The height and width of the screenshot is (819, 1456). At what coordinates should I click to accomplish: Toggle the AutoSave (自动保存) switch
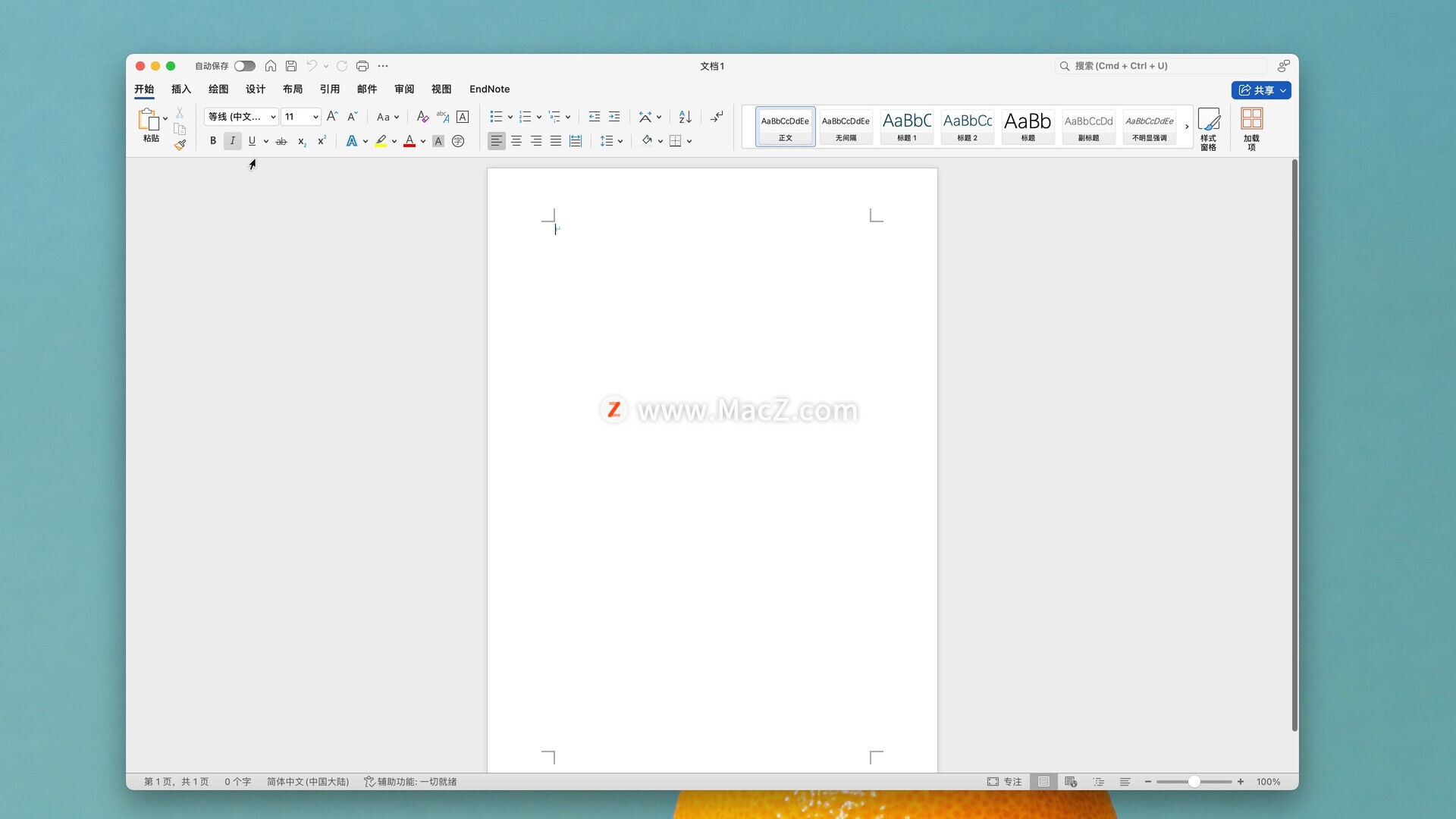pos(244,66)
